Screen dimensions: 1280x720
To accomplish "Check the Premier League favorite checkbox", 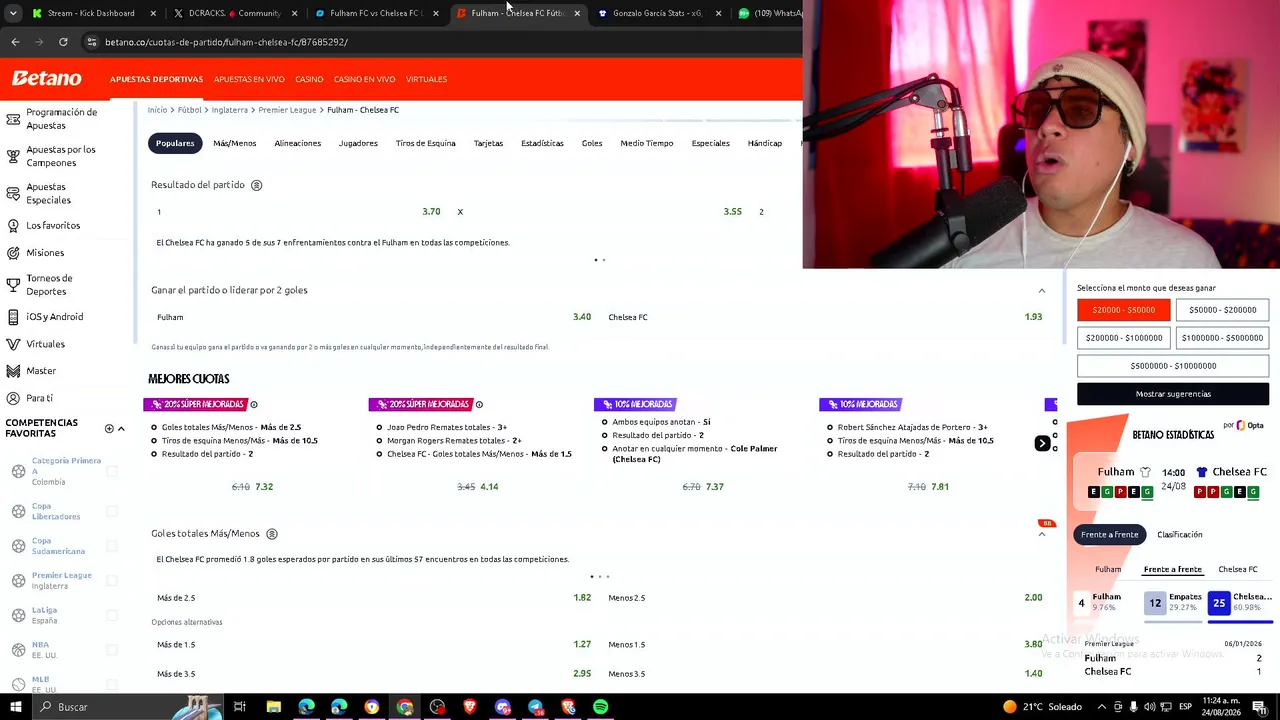I will (112, 580).
